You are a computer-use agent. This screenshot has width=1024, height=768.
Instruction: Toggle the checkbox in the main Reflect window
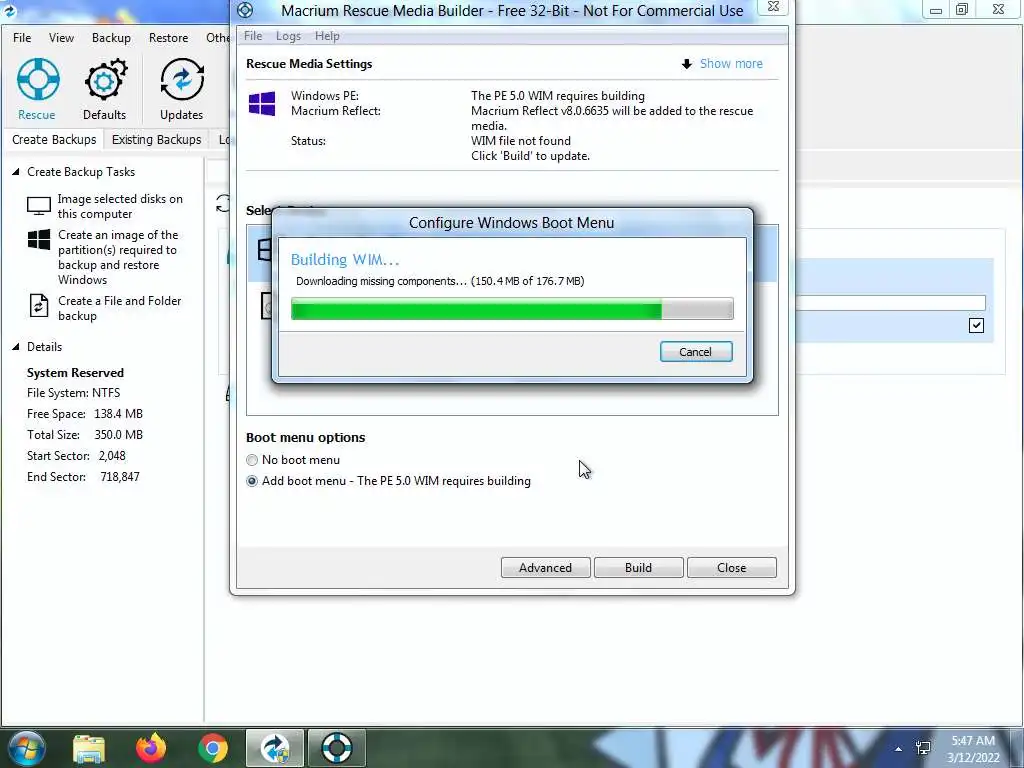coord(976,325)
